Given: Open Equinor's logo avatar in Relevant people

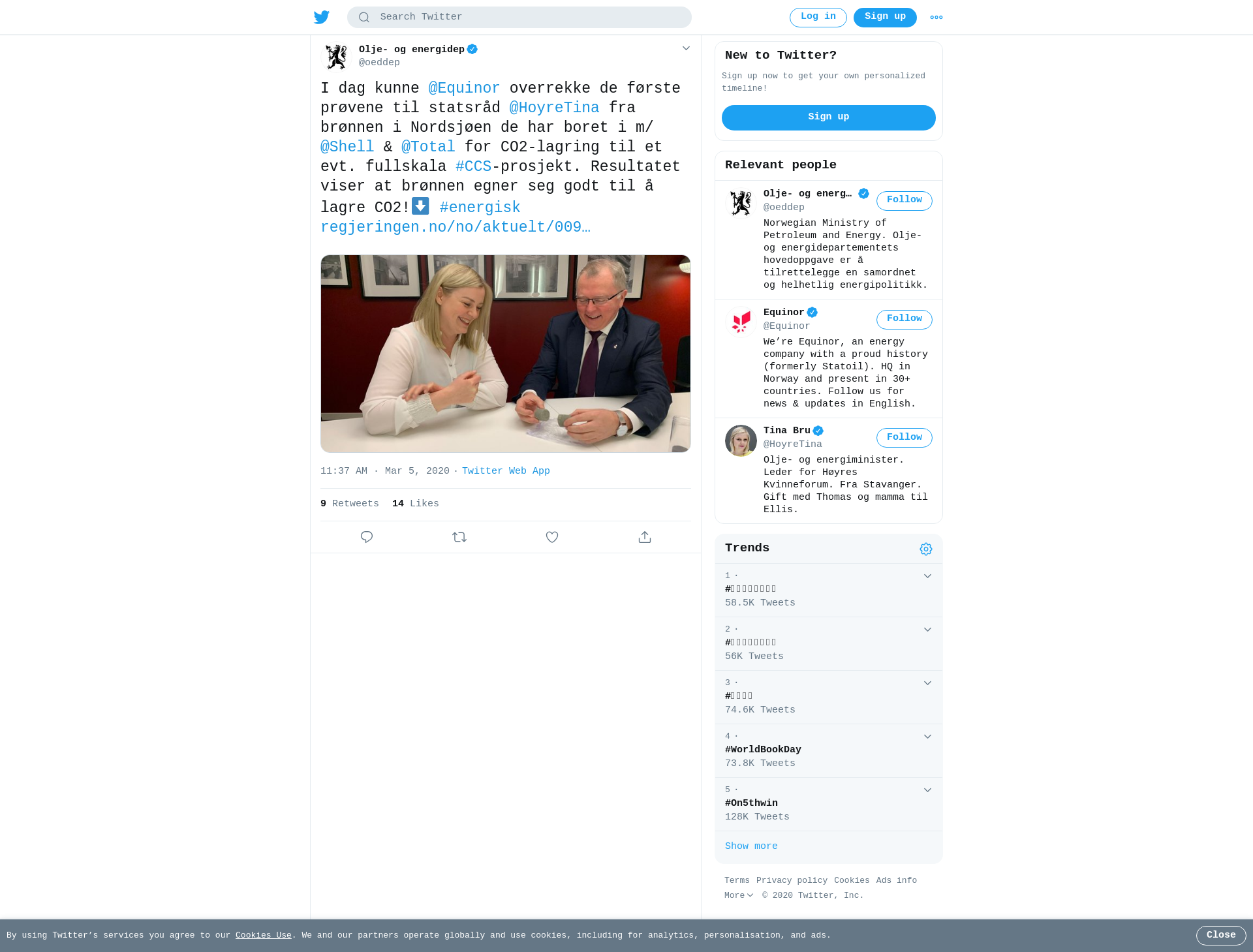Looking at the screenshot, I should point(741,322).
